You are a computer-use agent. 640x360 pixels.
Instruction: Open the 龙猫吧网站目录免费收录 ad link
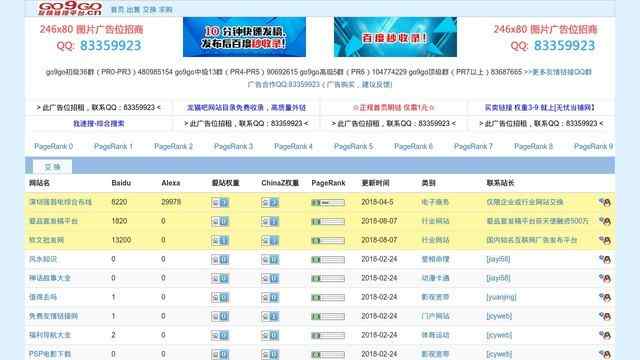246,108
